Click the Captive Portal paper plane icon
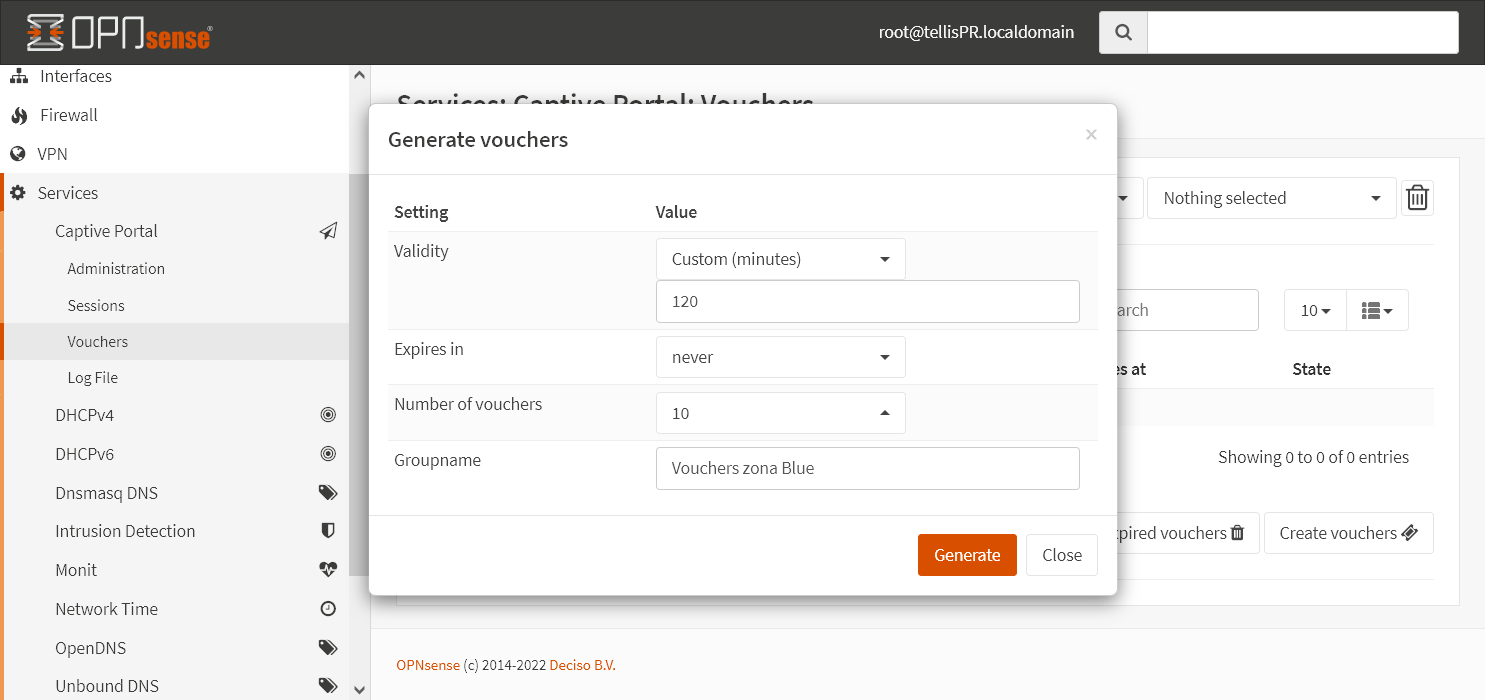Image resolution: width=1485 pixels, height=700 pixels. (328, 231)
